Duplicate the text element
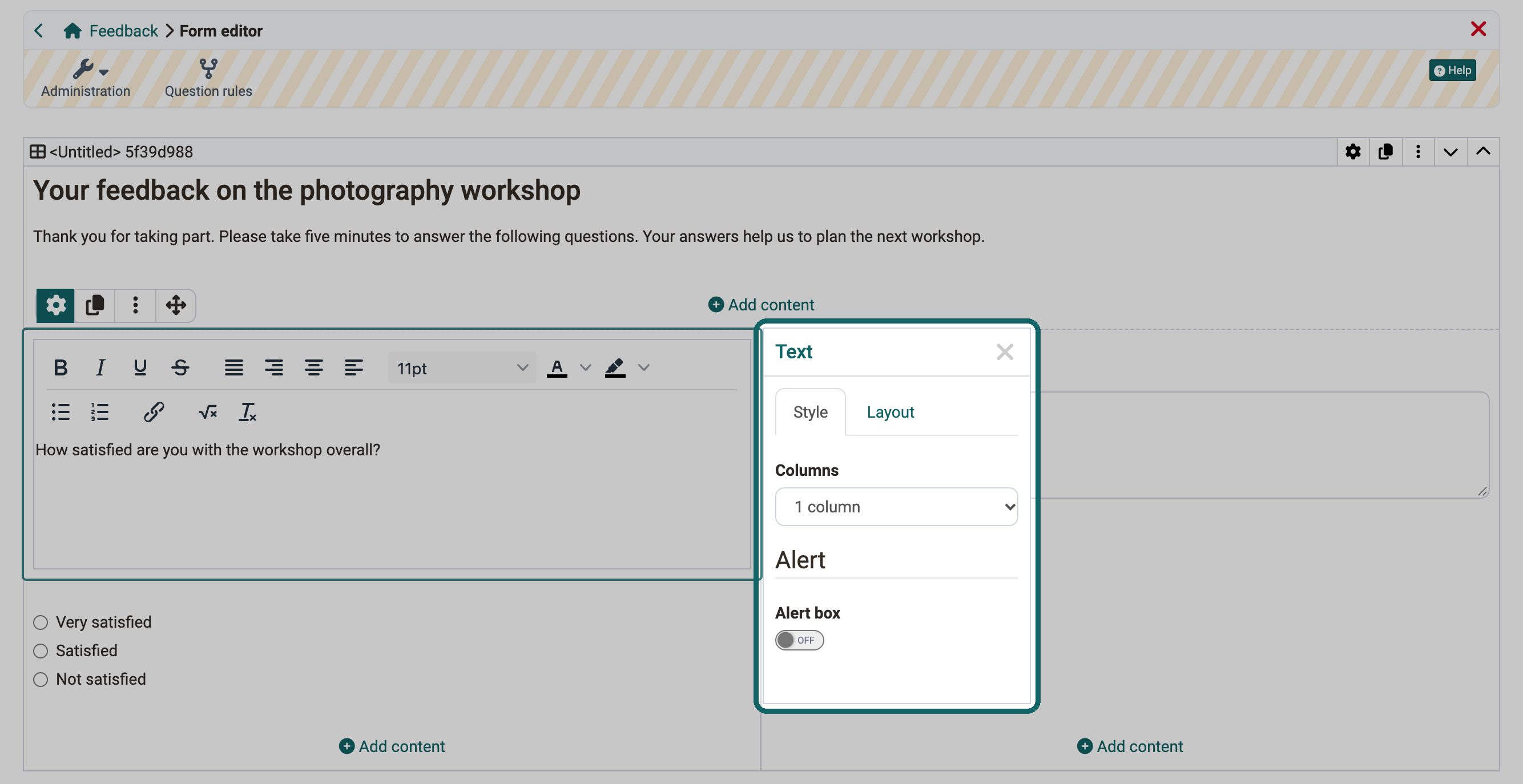Viewport: 1523px width, 784px height. pos(95,305)
